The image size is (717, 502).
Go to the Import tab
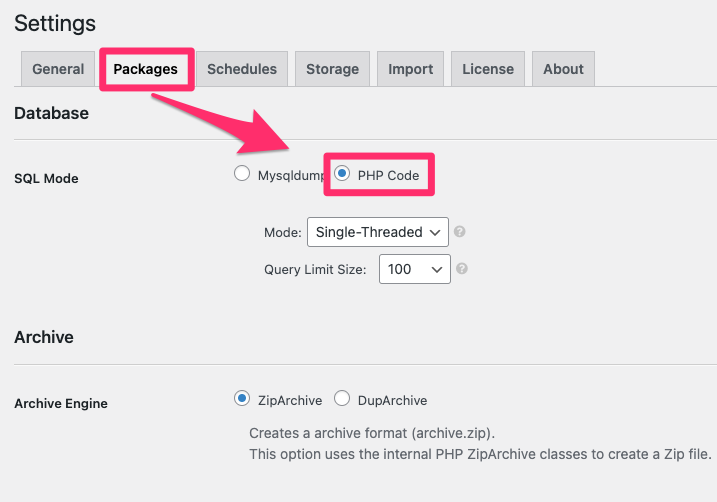[x=410, y=69]
